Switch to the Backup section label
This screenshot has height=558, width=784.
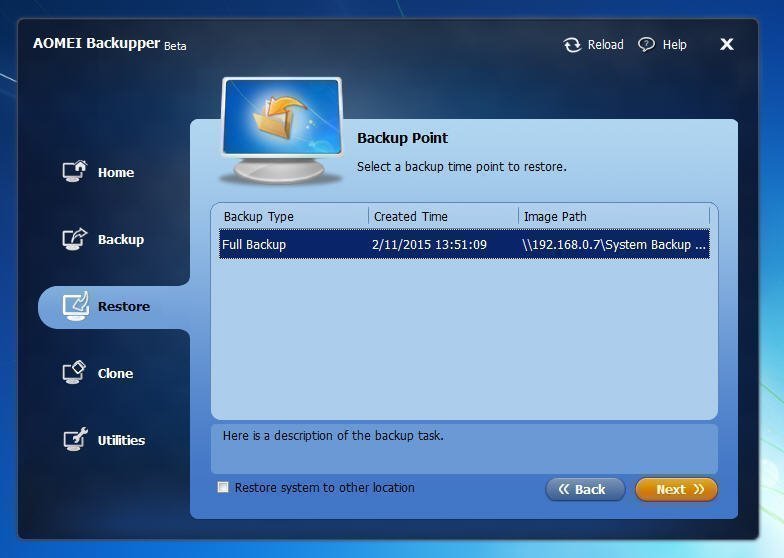tap(121, 240)
